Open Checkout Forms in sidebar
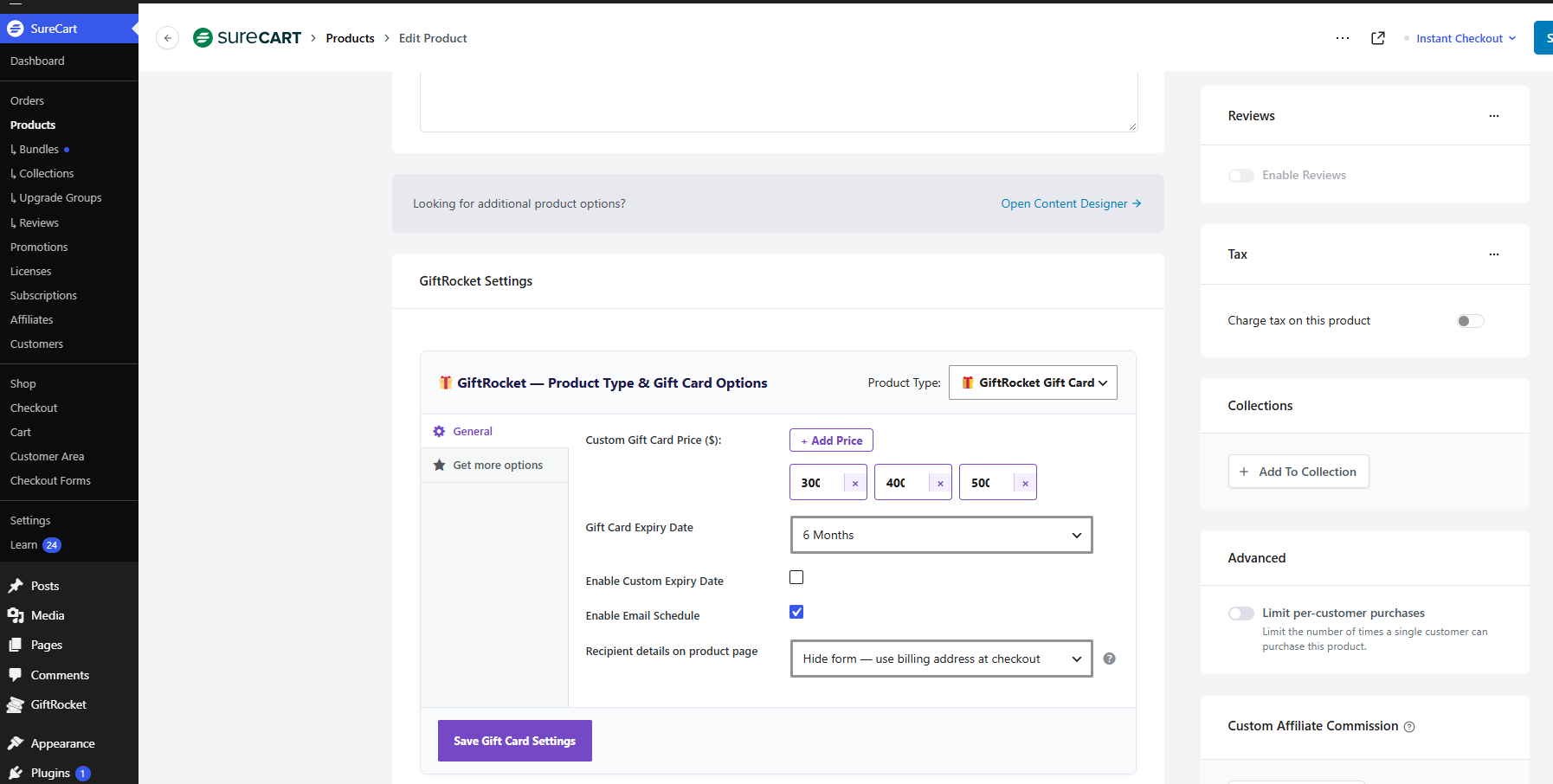This screenshot has height=784, width=1553. click(50, 481)
